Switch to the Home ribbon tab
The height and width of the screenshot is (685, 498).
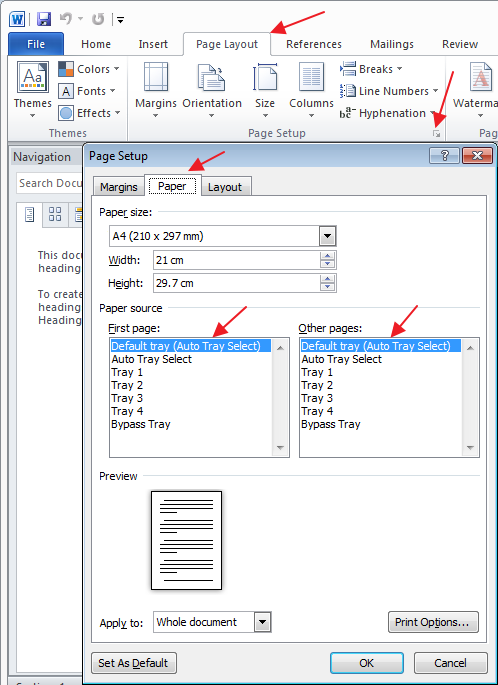pos(96,44)
